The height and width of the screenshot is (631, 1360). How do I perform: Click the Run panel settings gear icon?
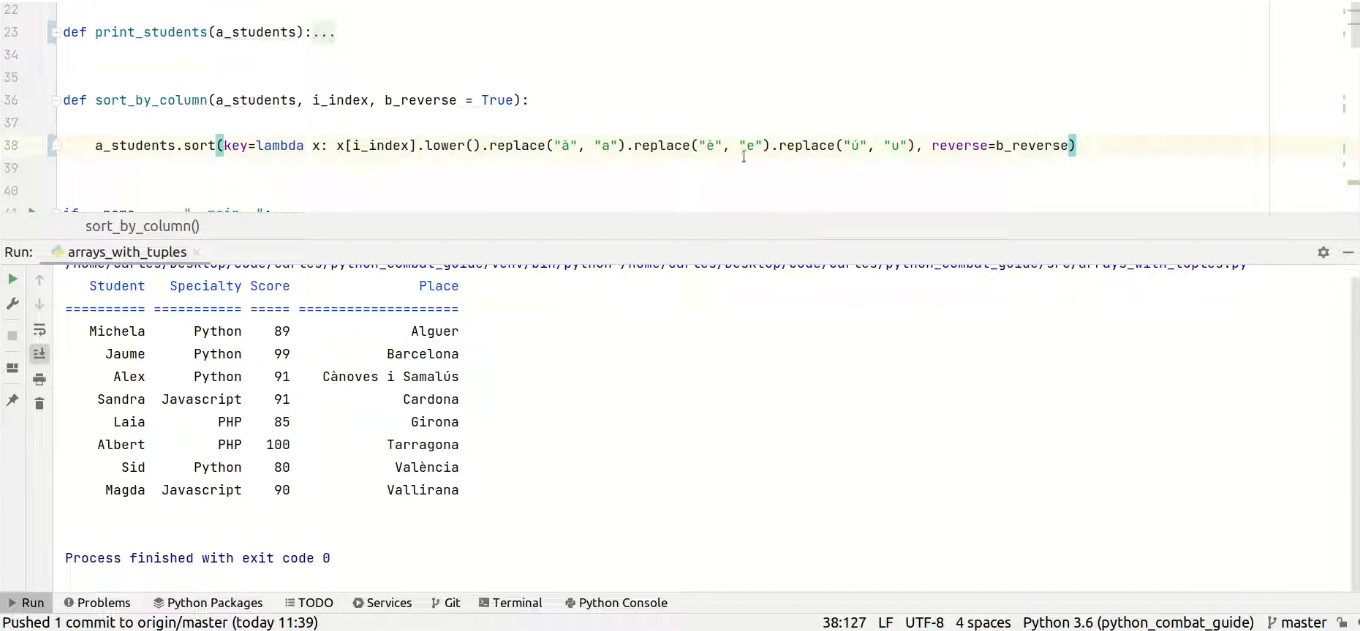click(1323, 253)
